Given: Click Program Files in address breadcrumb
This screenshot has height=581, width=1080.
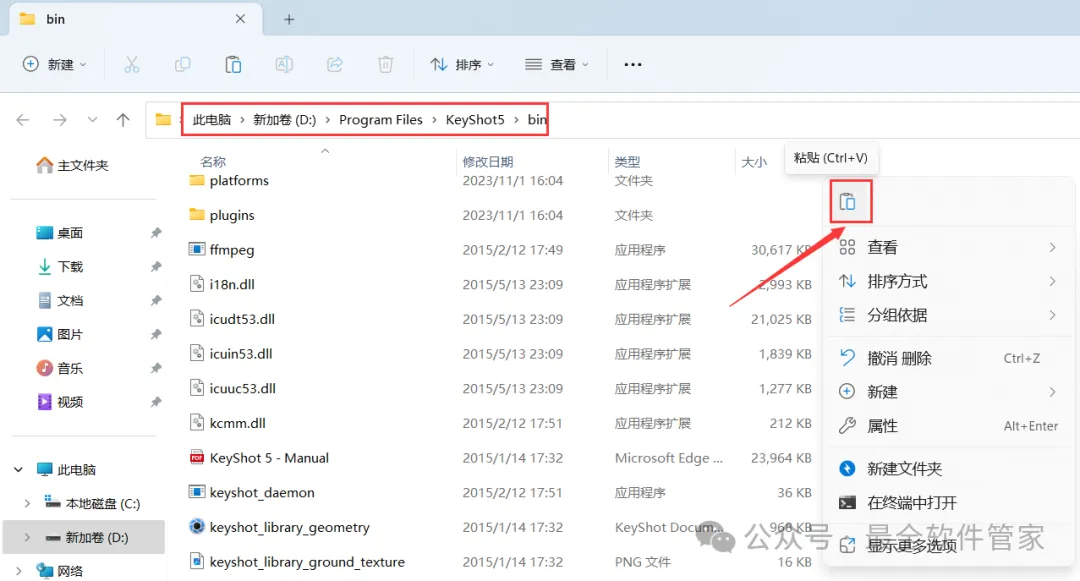Looking at the screenshot, I should [381, 120].
